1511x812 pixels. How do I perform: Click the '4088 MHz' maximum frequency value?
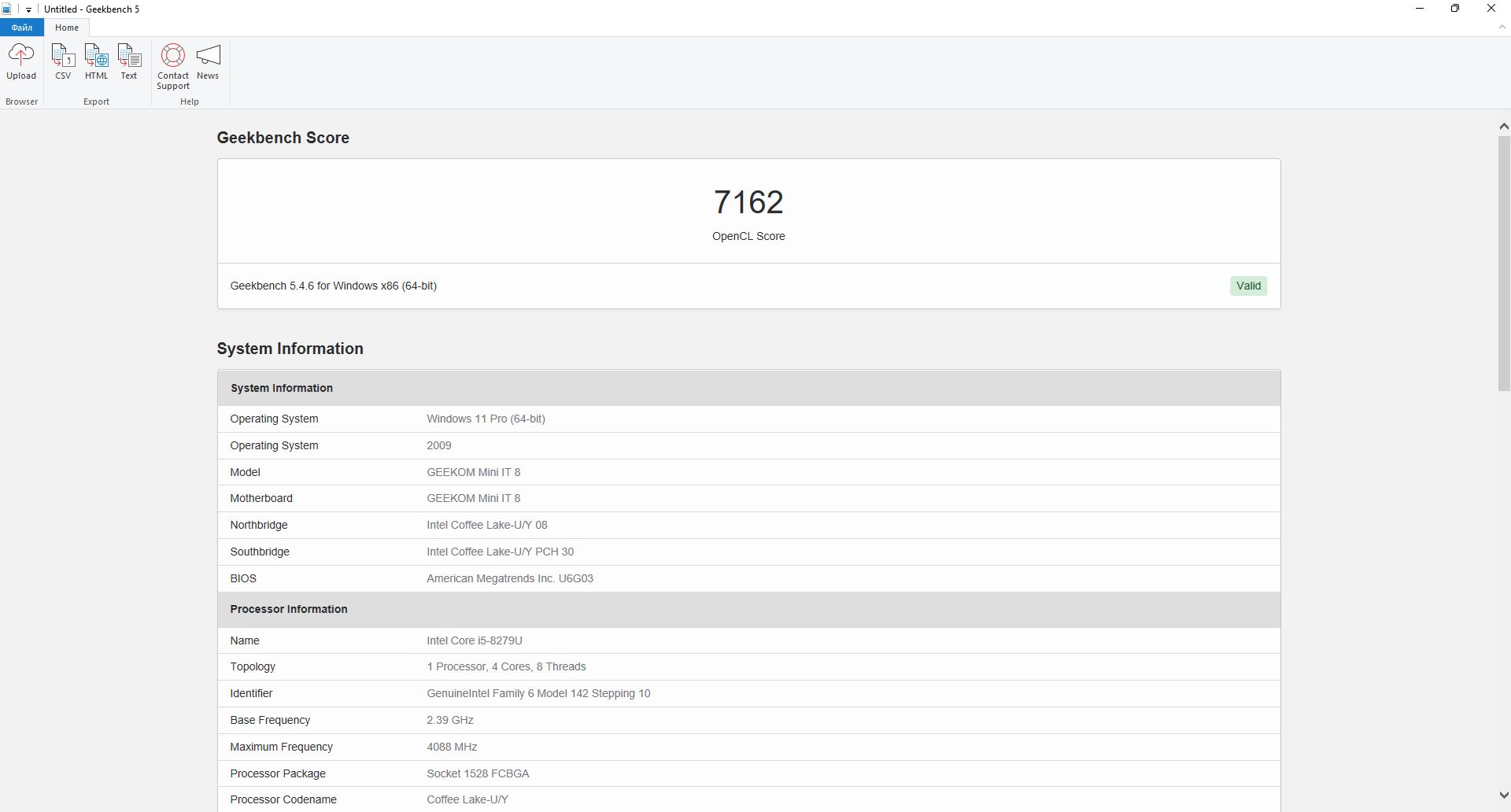453,747
